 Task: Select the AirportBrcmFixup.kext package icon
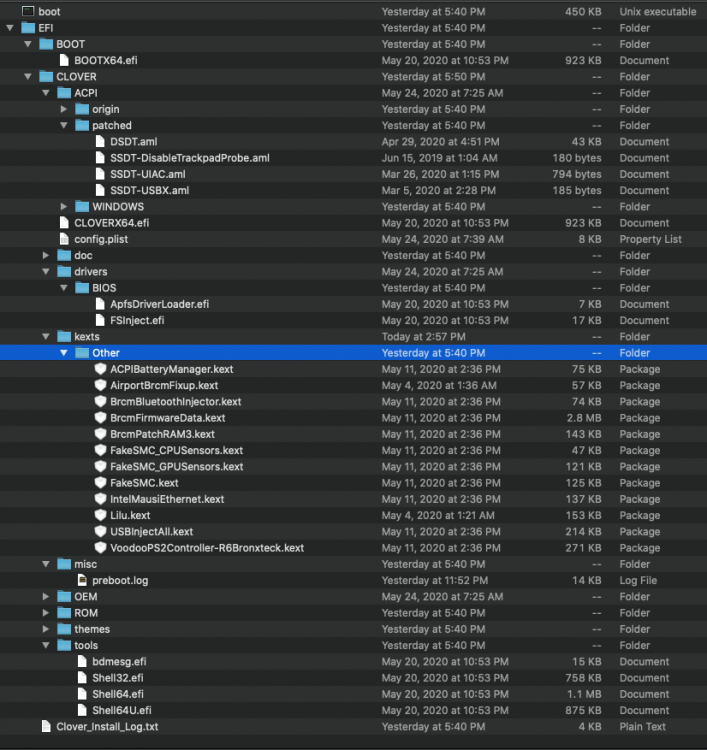click(100, 386)
